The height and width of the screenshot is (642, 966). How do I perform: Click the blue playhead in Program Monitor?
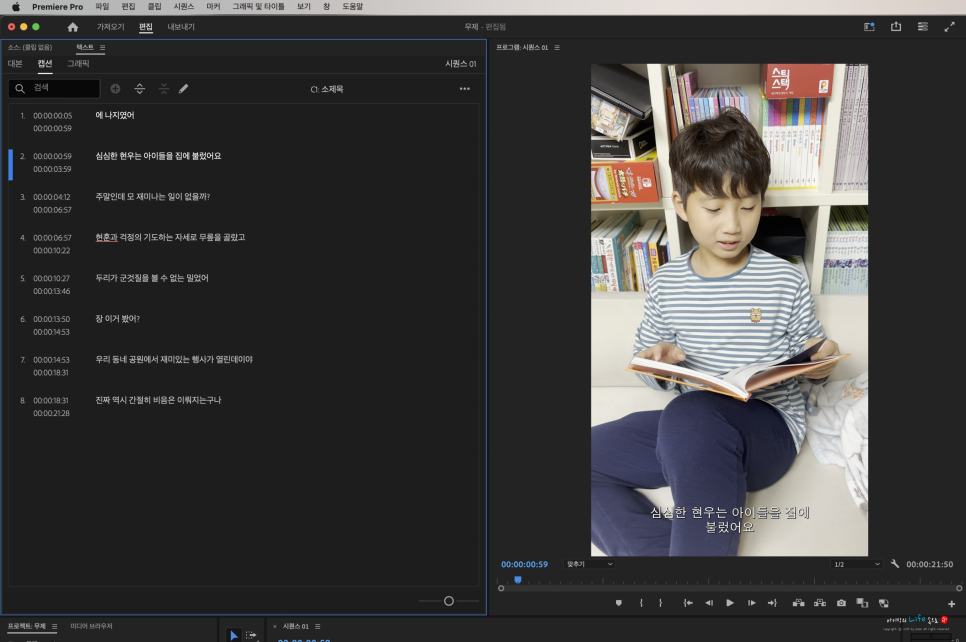518,580
